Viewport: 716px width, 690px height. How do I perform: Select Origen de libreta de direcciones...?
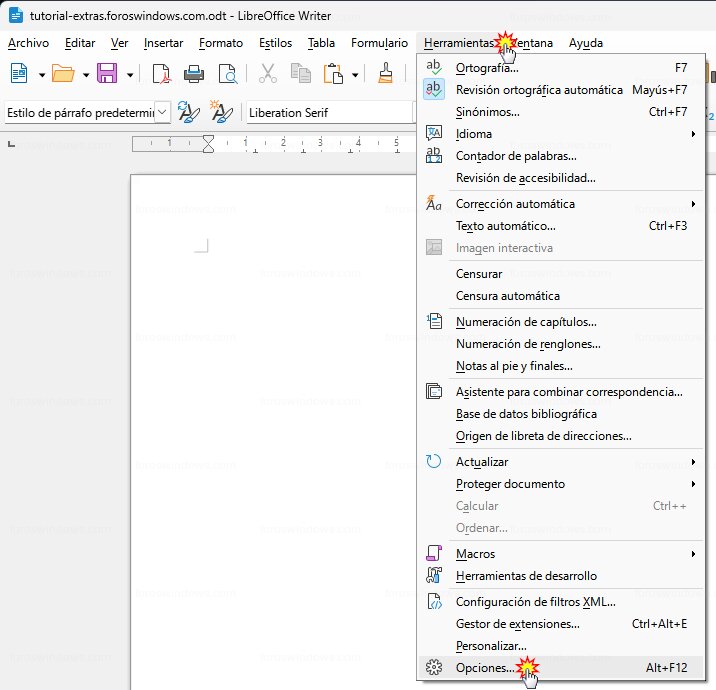click(560, 436)
